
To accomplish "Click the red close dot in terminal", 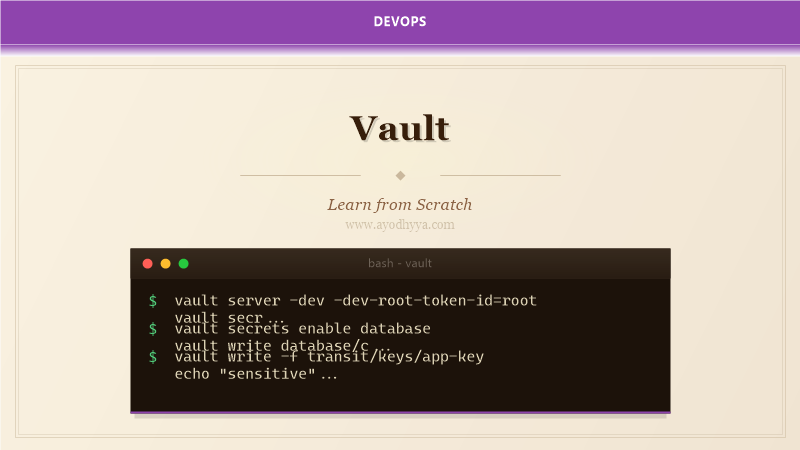I will 147,263.
